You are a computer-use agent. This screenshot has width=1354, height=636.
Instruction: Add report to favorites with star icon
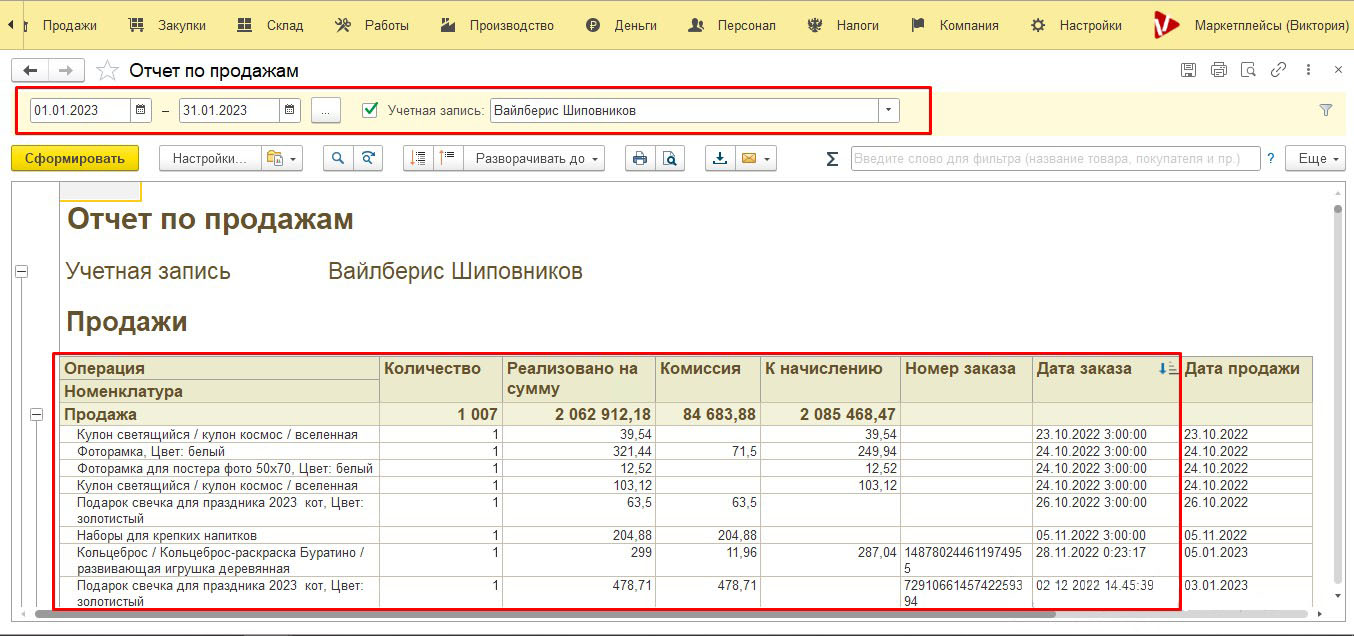pos(106,70)
